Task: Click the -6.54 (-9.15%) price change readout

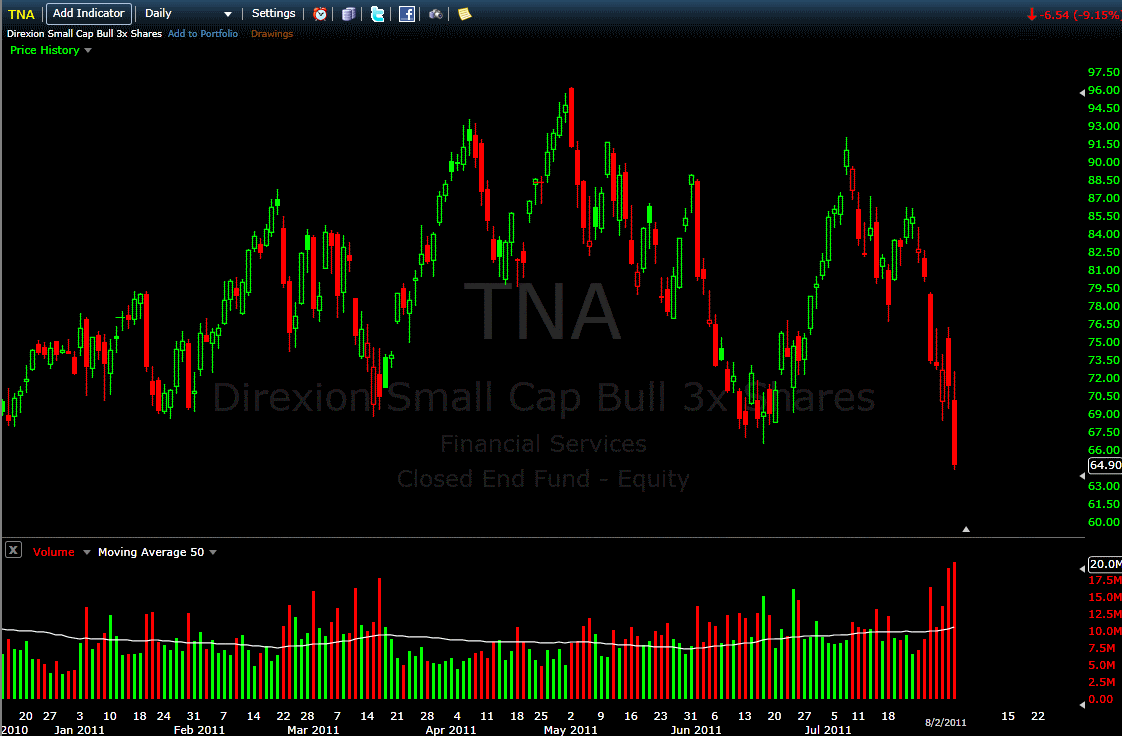Action: (1073, 14)
